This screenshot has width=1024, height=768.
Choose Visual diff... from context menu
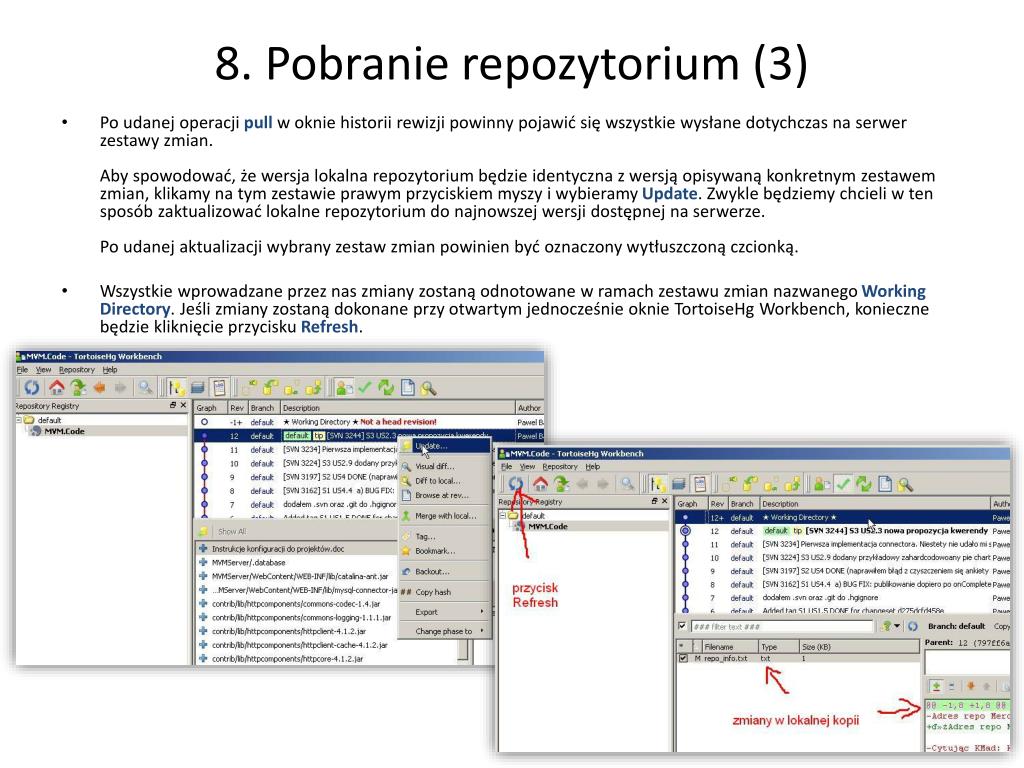tap(445, 466)
